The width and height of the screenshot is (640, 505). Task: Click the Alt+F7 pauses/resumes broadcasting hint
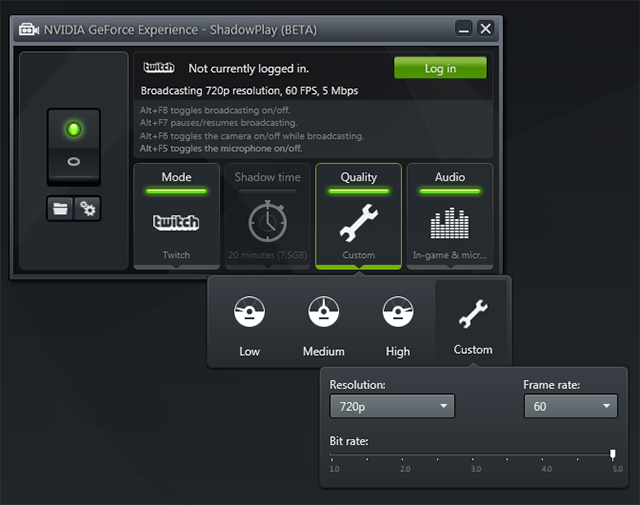tap(218, 122)
